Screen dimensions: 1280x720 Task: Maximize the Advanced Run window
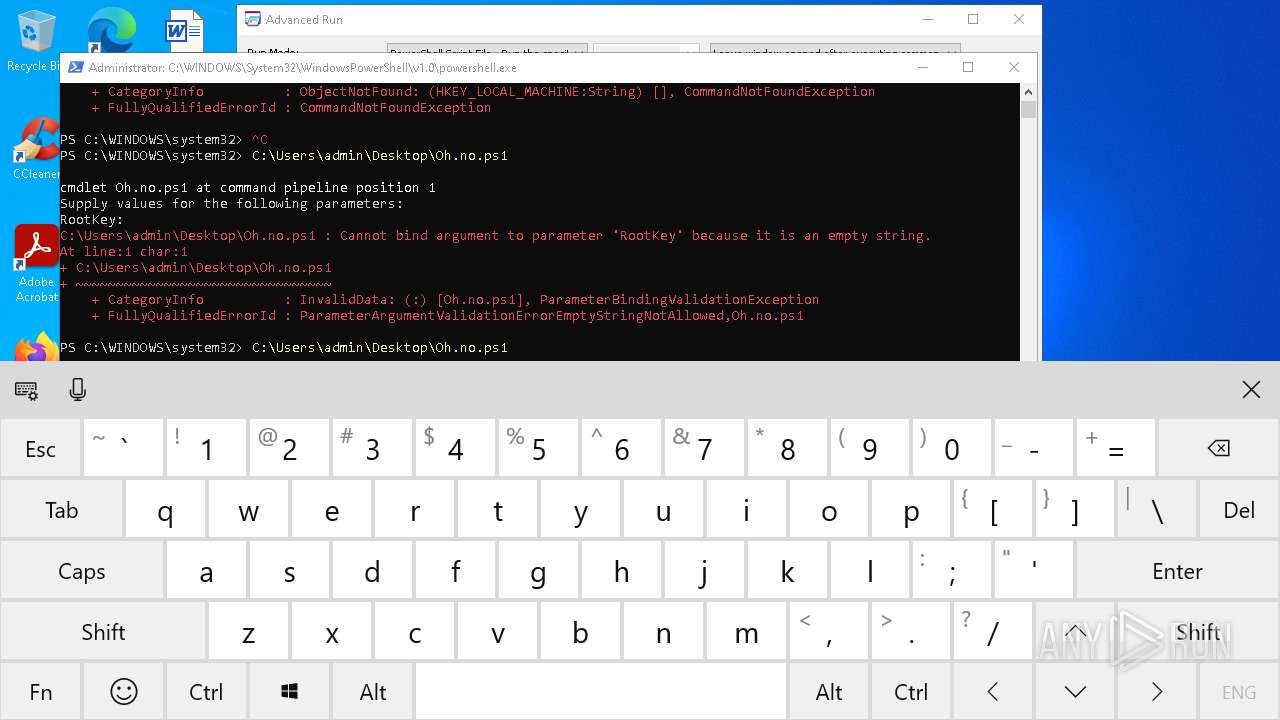tap(973, 19)
